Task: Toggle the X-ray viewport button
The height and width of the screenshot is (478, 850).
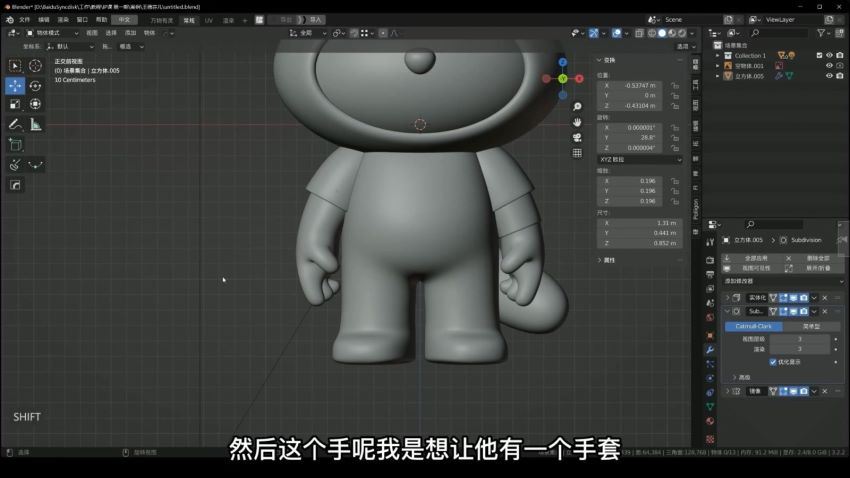Action: coord(640,33)
